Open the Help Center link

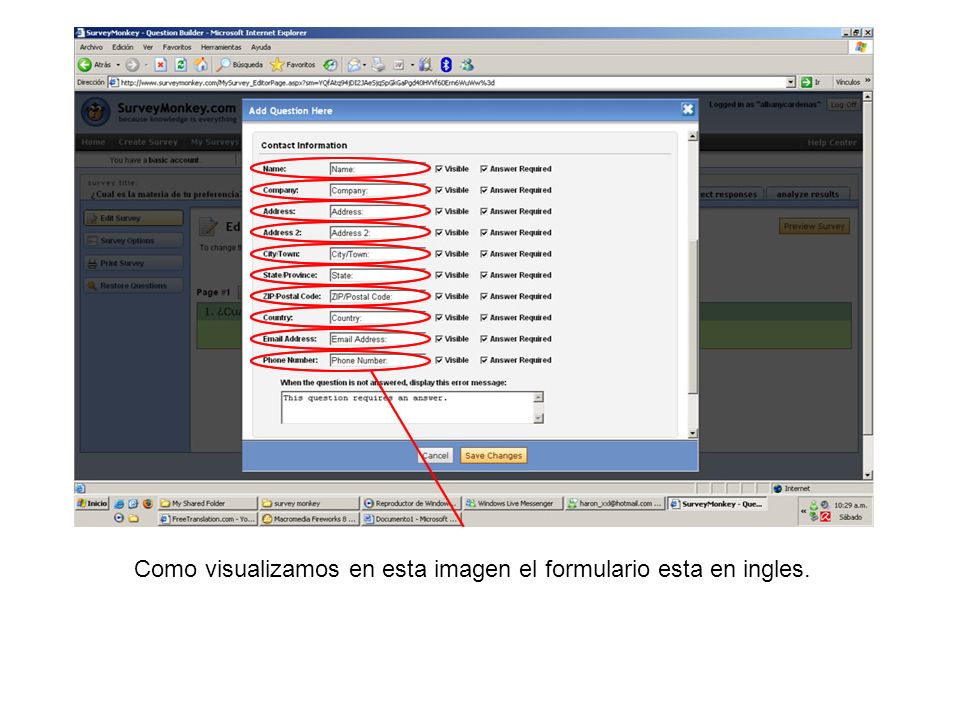pyautogui.click(x=831, y=143)
